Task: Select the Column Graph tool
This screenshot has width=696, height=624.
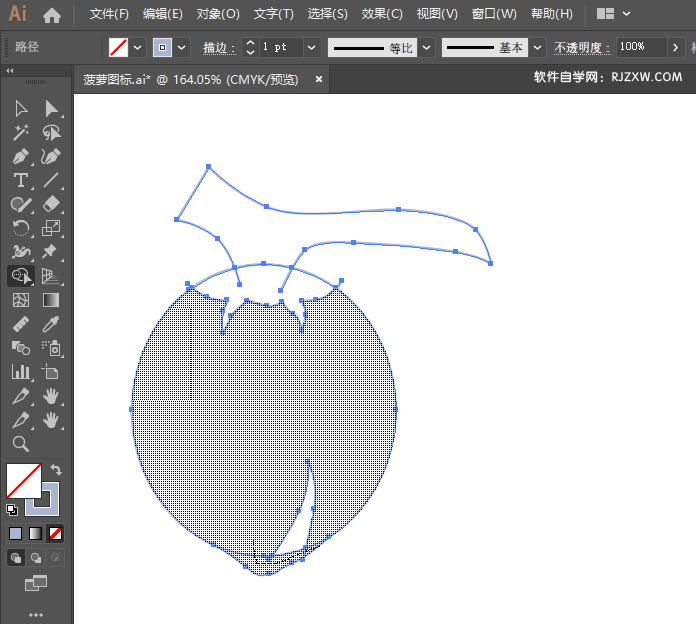Action: [20, 372]
